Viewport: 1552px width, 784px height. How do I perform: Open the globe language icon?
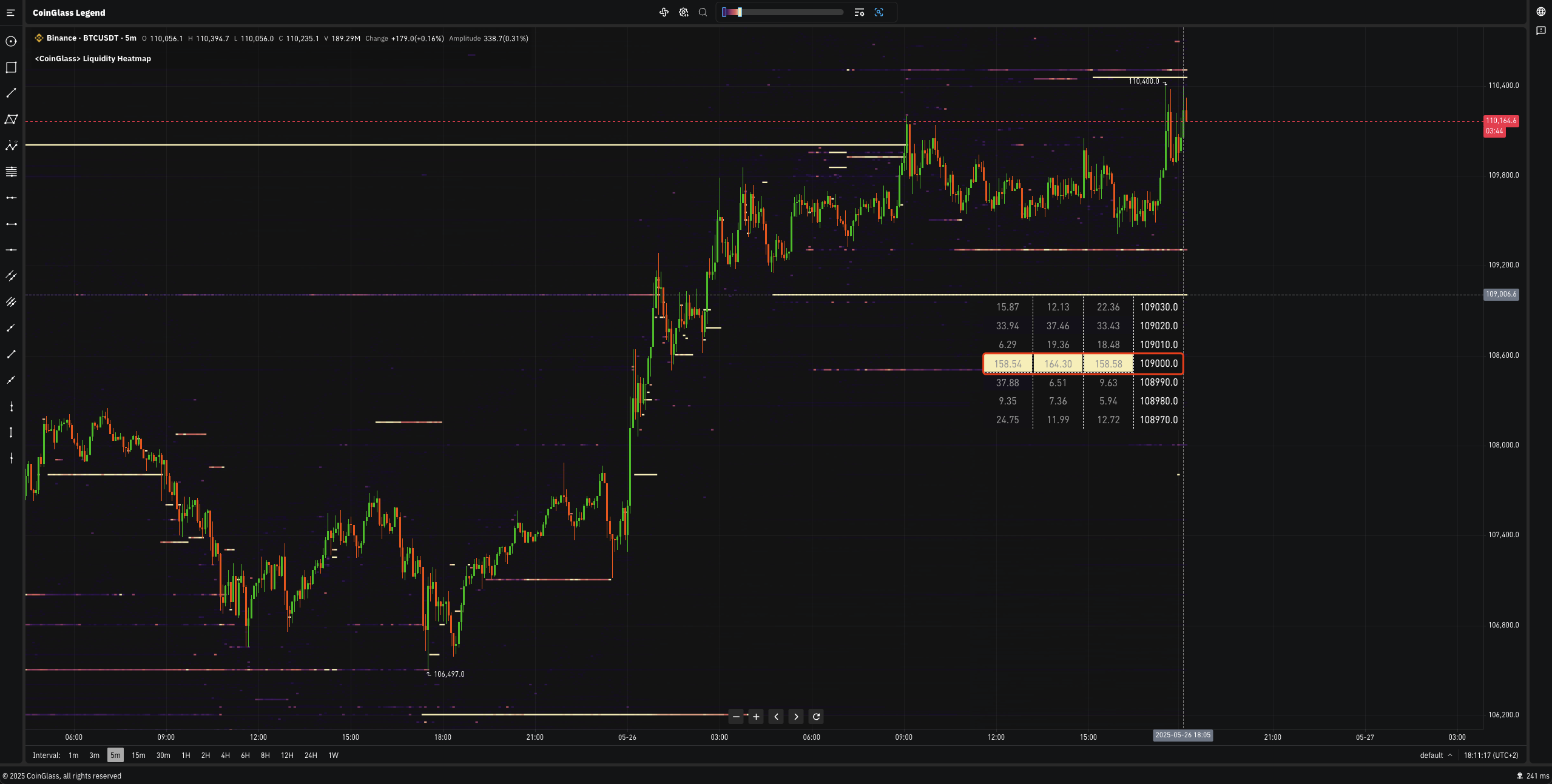1542,10
